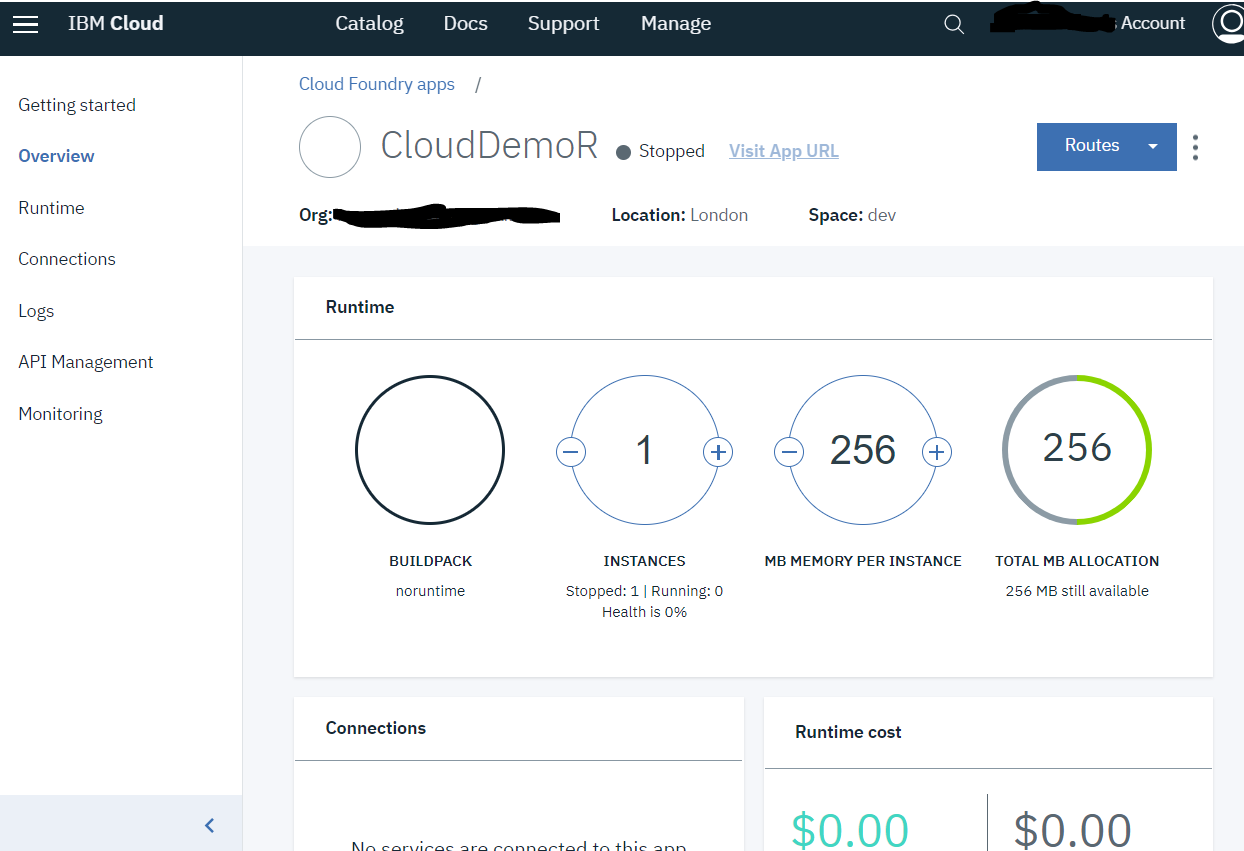Image resolution: width=1244 pixels, height=851 pixels.
Task: Decrease MB memory per instance
Action: click(x=789, y=452)
